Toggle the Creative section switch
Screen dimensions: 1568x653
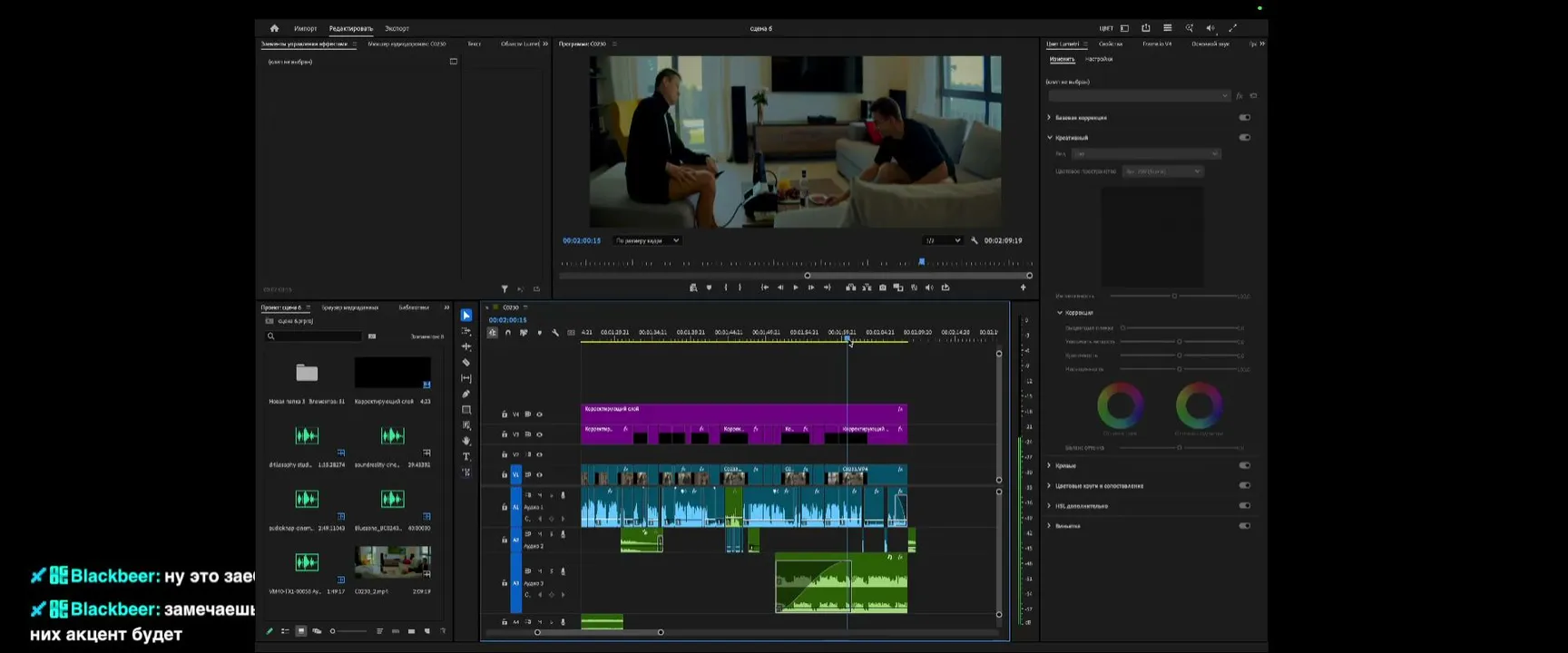point(1245,138)
